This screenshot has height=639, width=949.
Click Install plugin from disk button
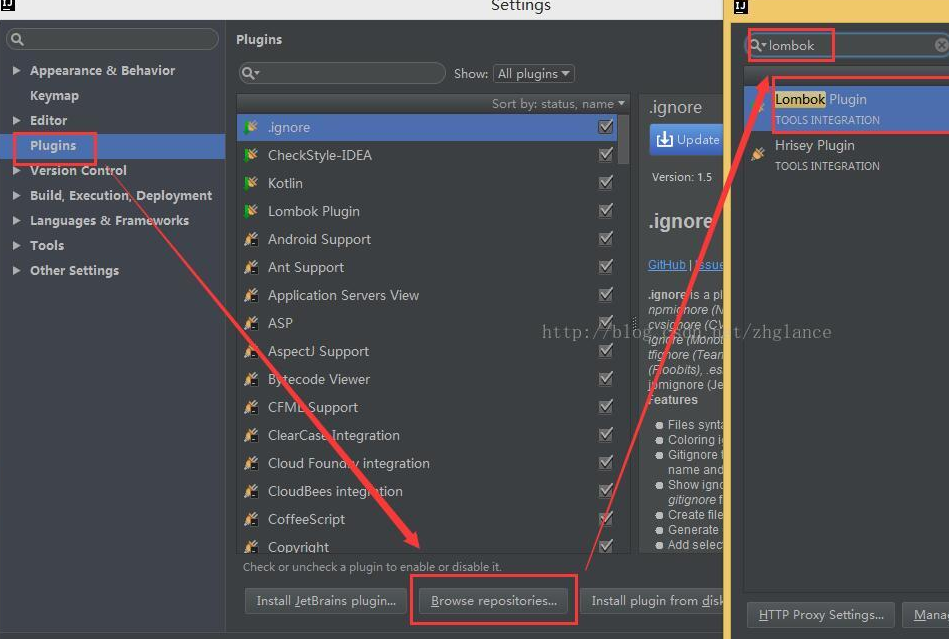click(x=652, y=601)
